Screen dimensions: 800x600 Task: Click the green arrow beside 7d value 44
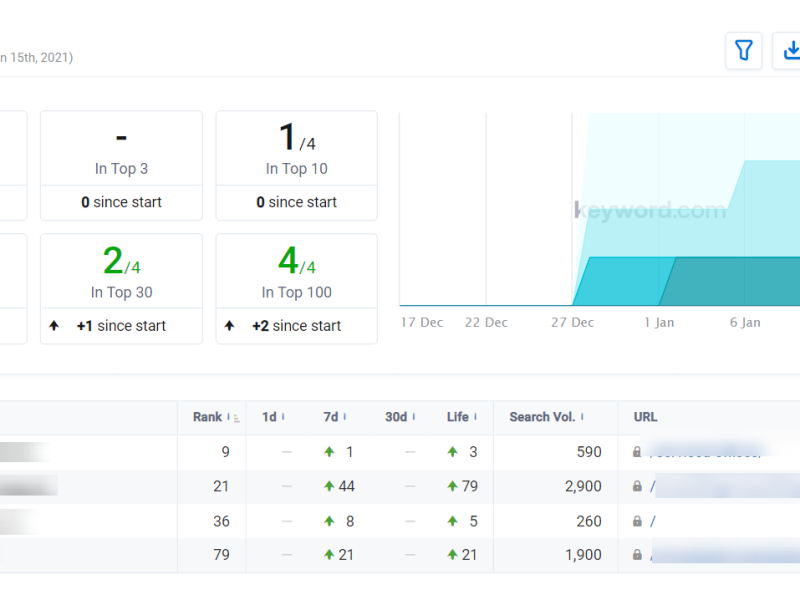click(x=329, y=486)
